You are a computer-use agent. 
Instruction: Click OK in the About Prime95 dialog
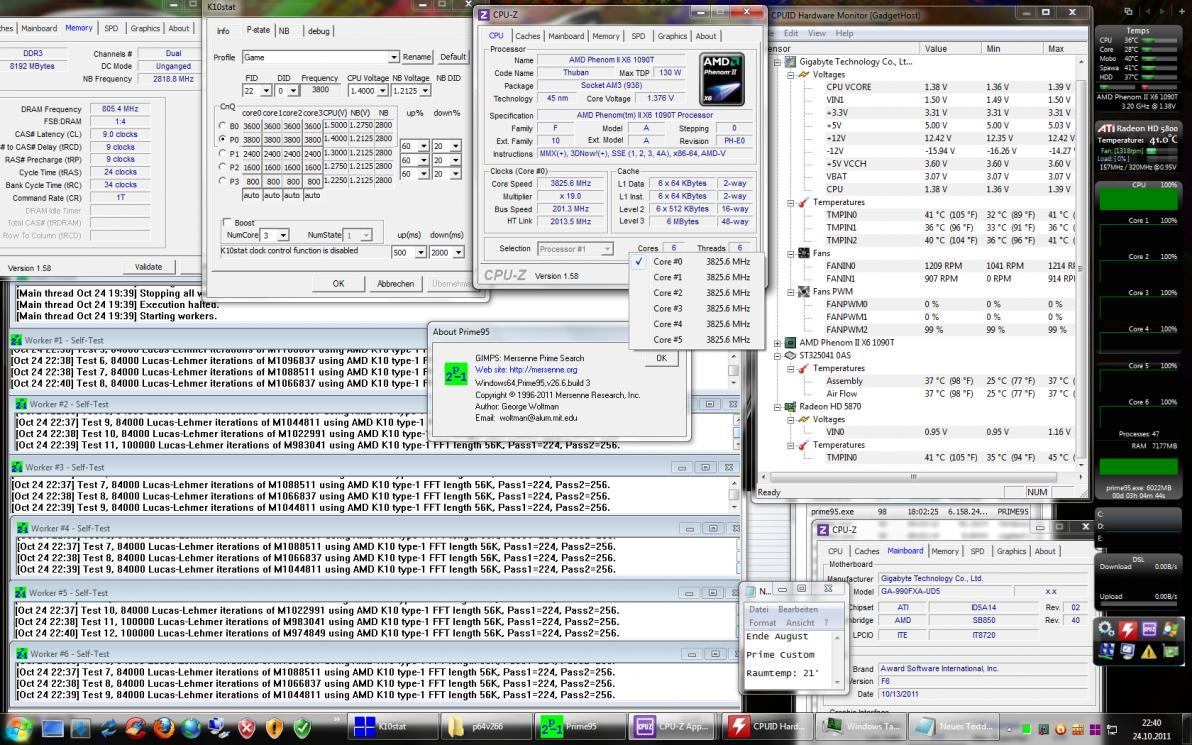tap(661, 358)
